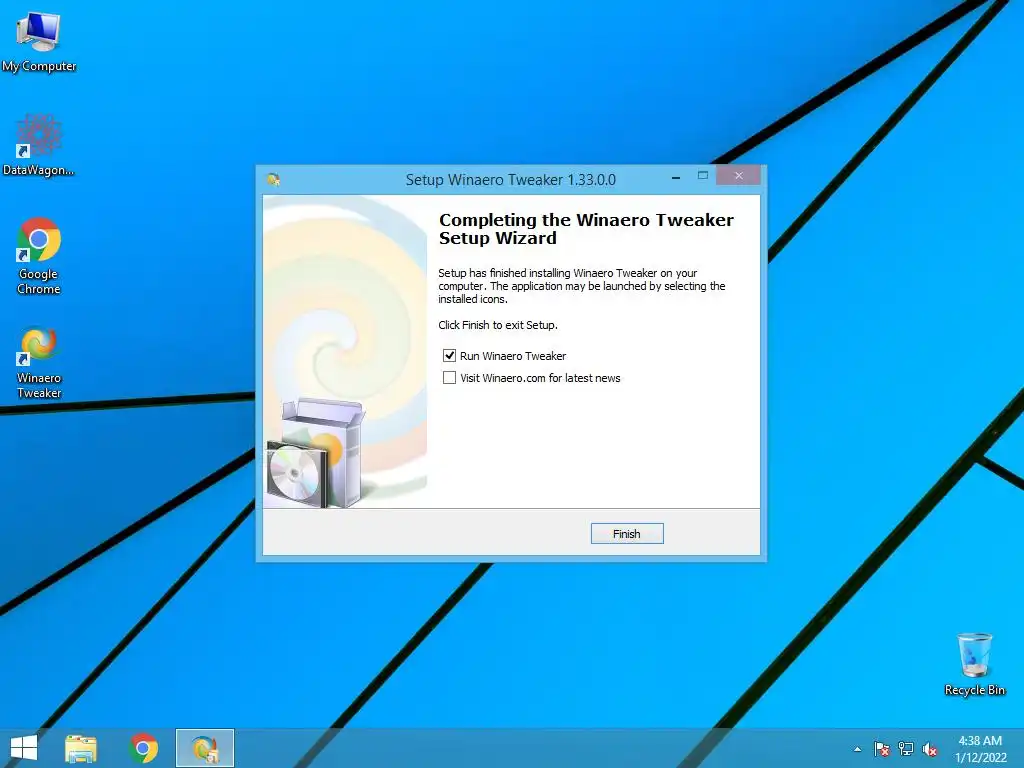Select the DataWagon desktop shortcut
The height and width of the screenshot is (768, 1024).
pos(39,145)
